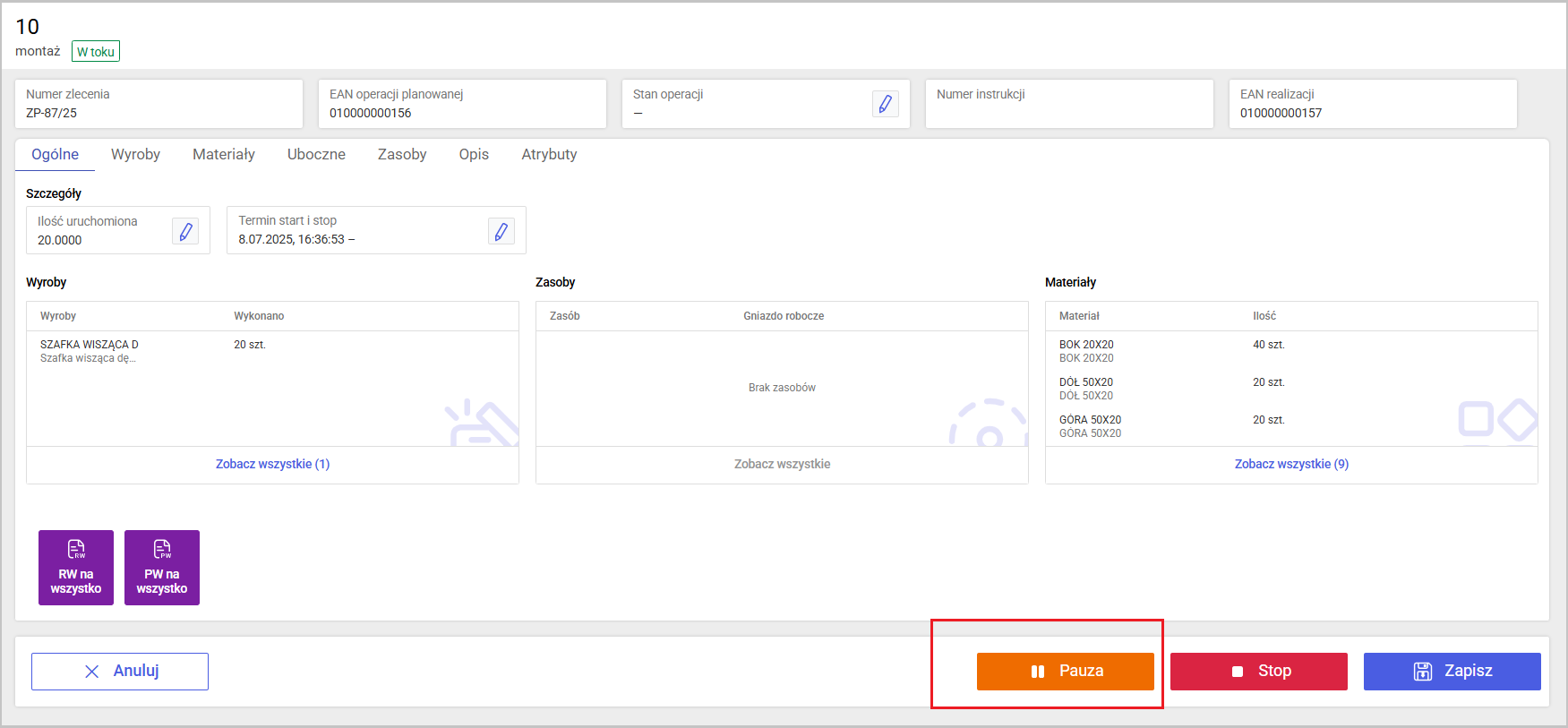Select the Ogólne tab
Image resolution: width=1568 pixels, height=728 pixels.
pyautogui.click(x=55, y=154)
